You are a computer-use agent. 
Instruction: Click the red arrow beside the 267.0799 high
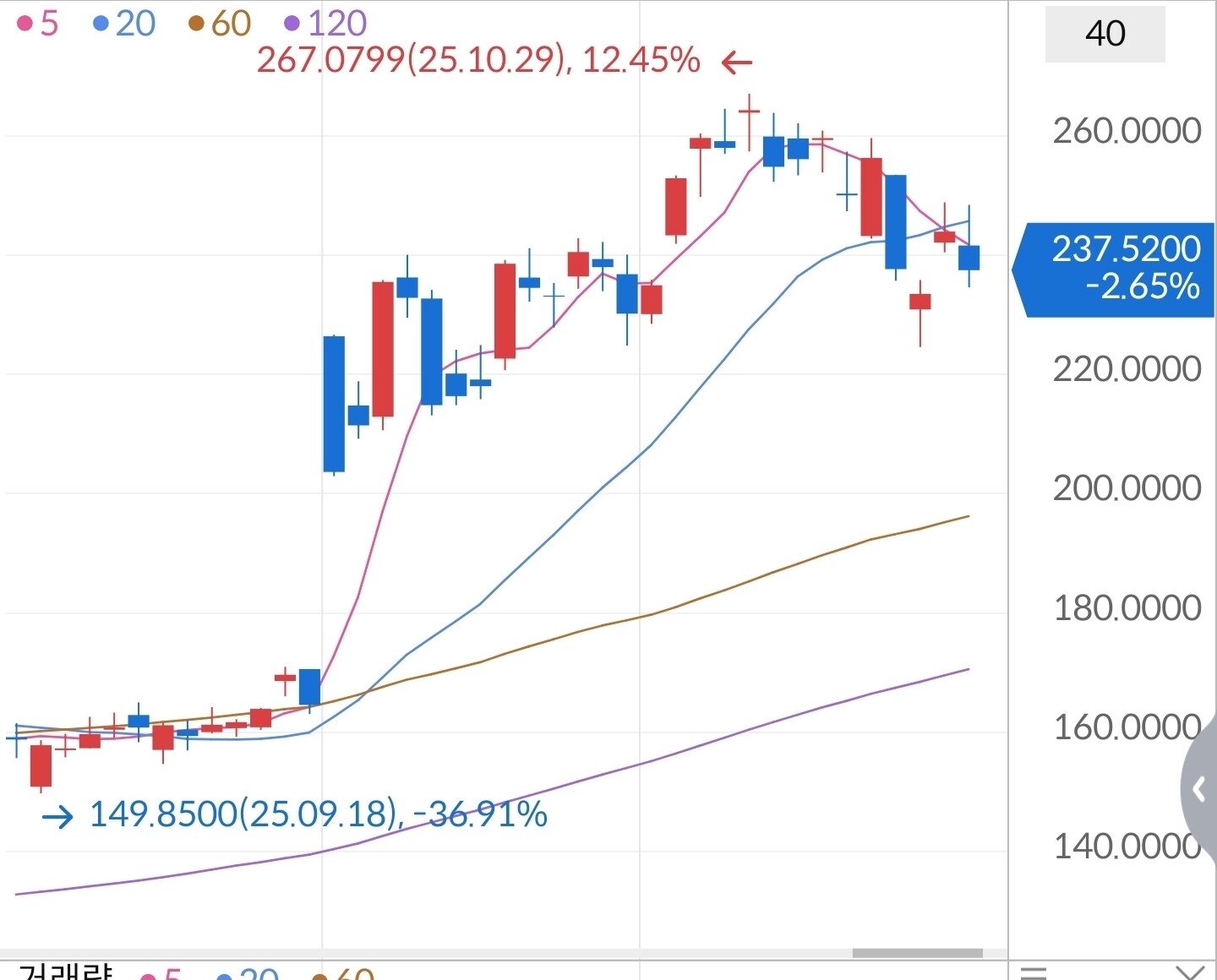737,62
